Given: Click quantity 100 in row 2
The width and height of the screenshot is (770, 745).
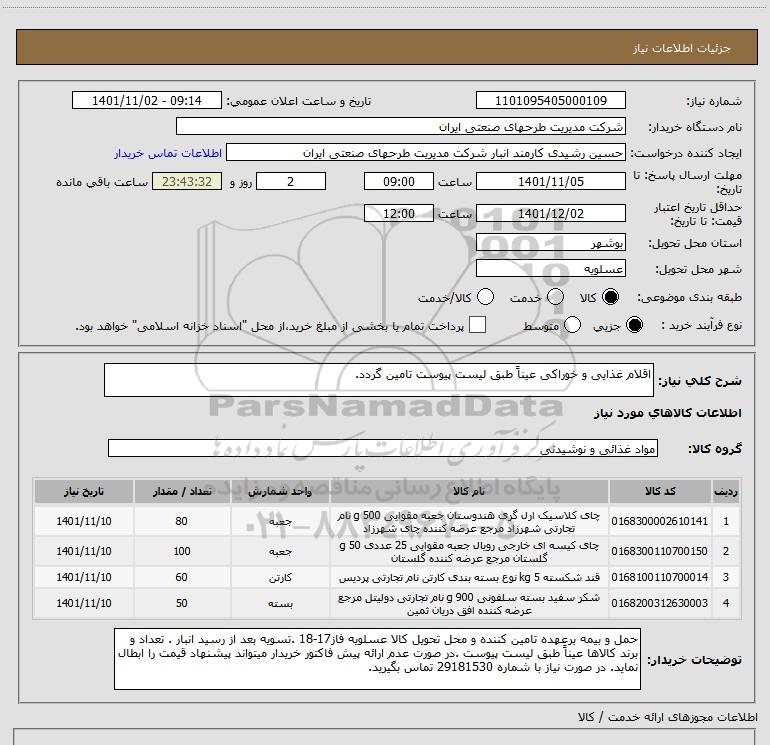Looking at the screenshot, I should 182,551.
